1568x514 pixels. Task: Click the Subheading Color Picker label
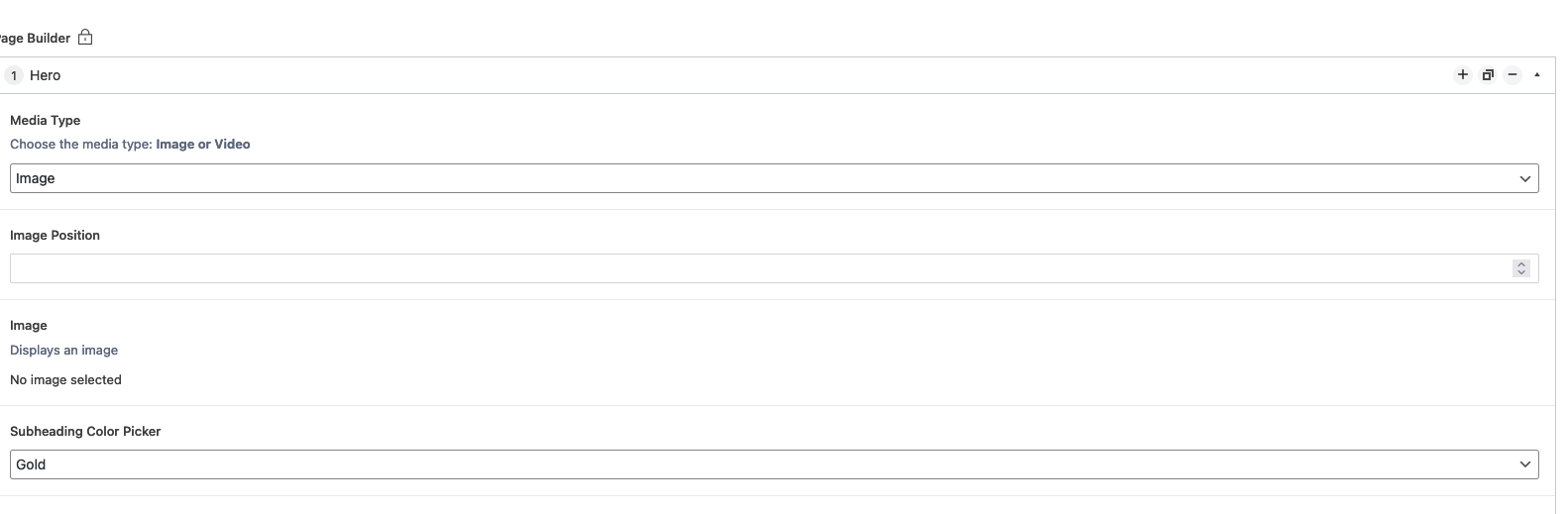pos(85,432)
